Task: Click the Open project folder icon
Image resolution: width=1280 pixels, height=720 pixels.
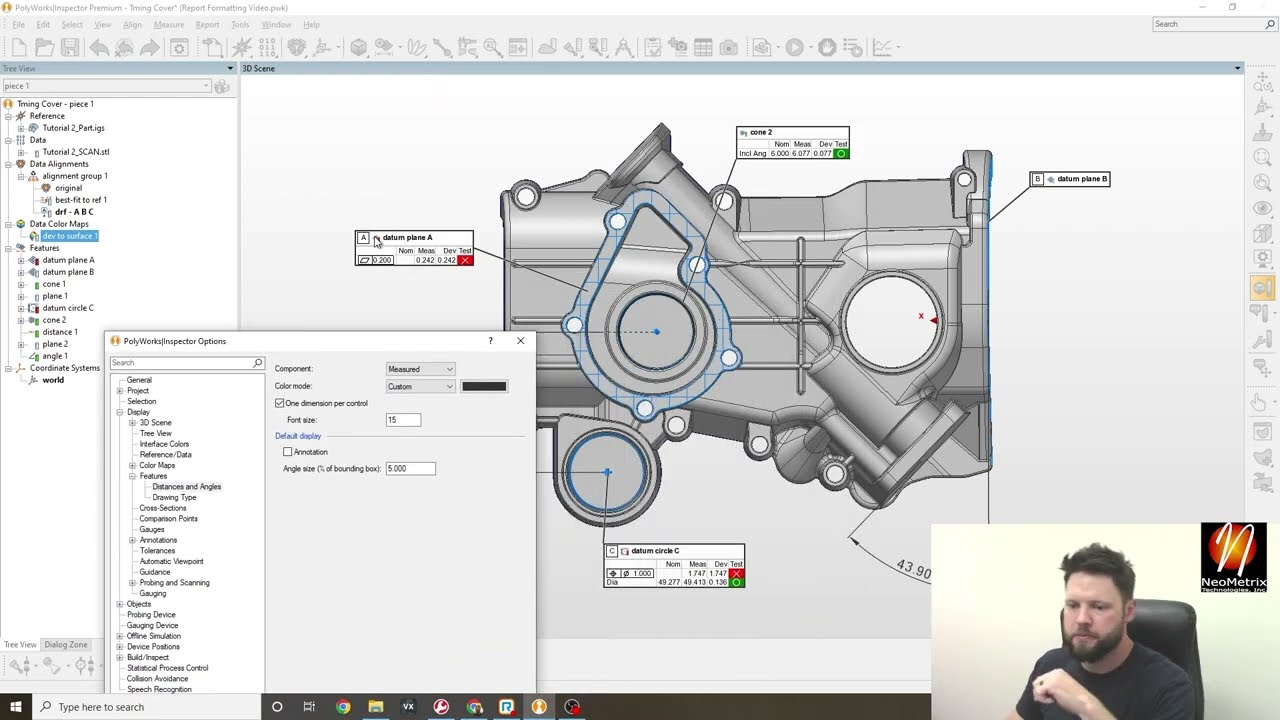Action: 44,47
